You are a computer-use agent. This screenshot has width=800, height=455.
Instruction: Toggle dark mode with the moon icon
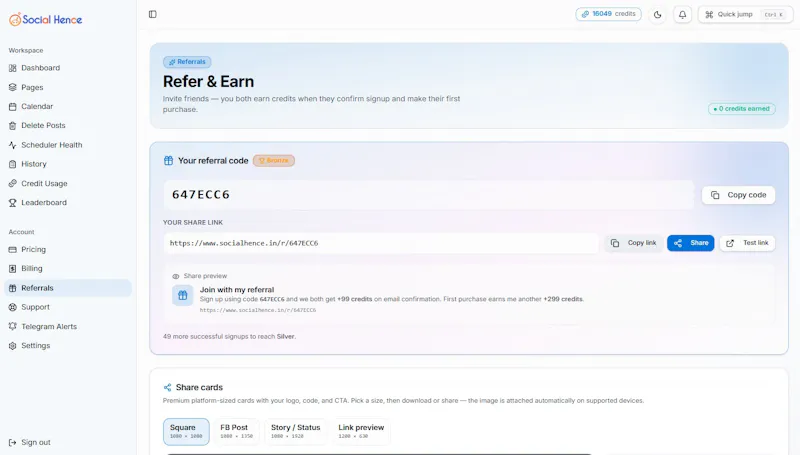pyautogui.click(x=658, y=15)
